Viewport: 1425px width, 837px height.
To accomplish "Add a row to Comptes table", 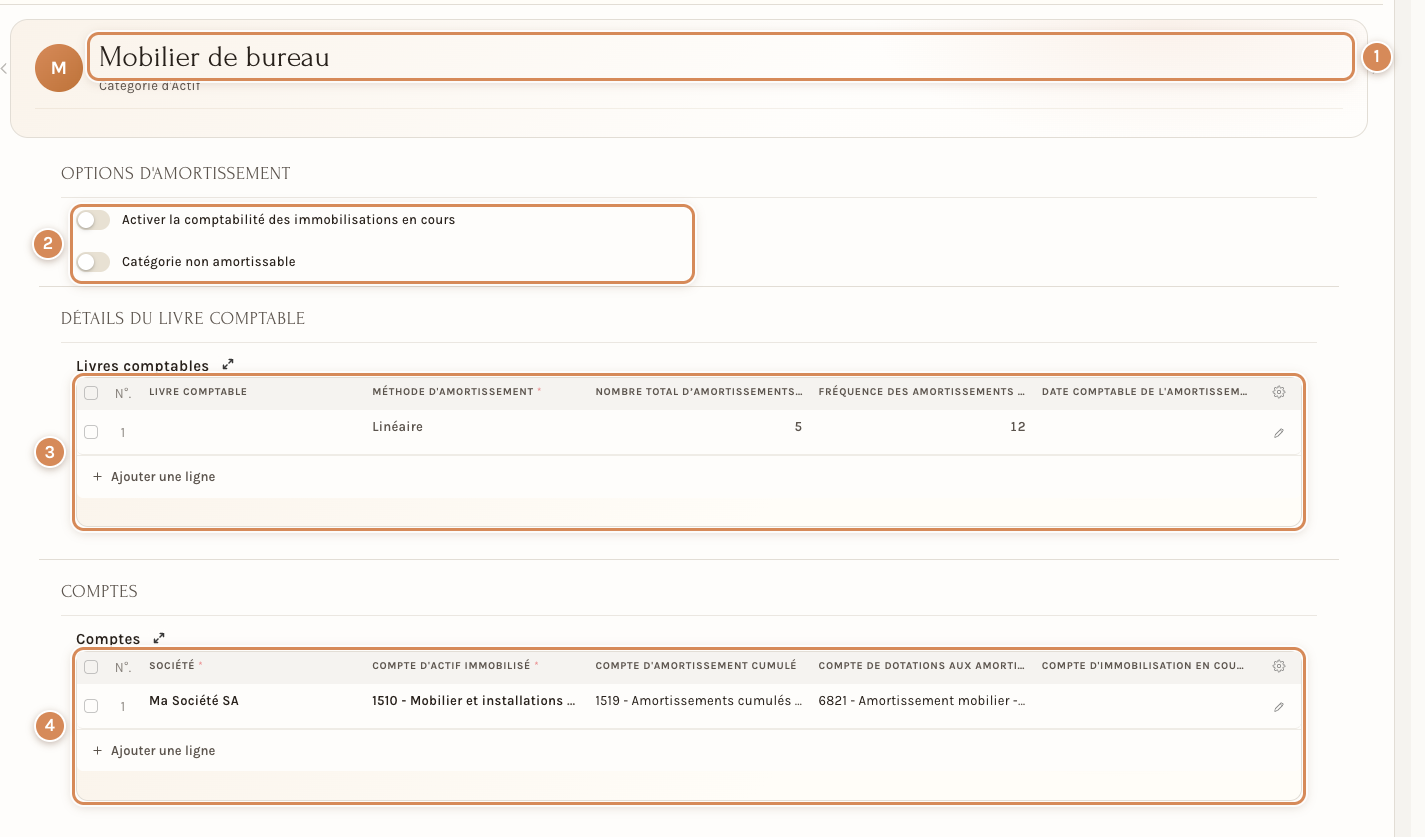I will click(154, 751).
